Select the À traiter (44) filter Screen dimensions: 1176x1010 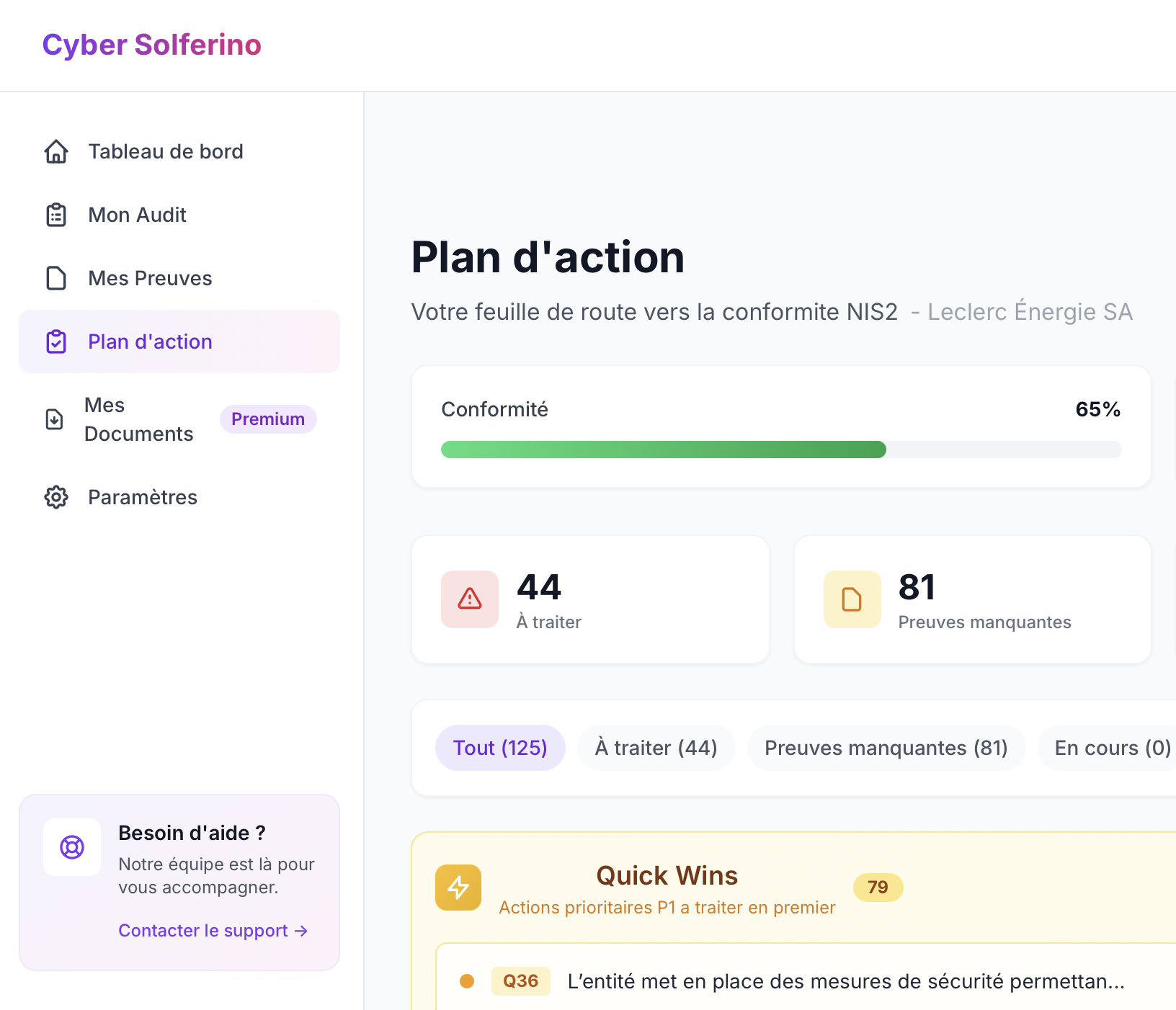(655, 748)
